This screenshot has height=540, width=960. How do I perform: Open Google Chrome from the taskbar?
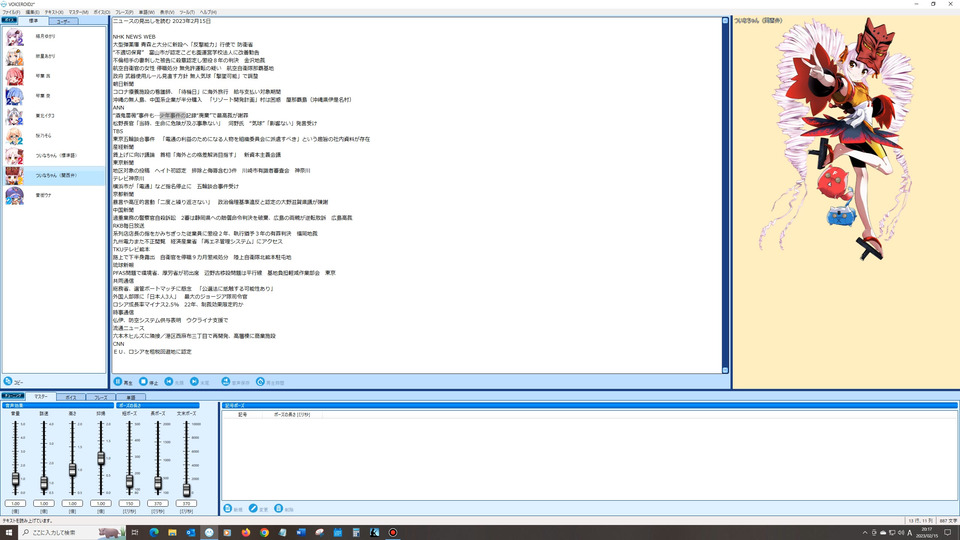[264, 532]
